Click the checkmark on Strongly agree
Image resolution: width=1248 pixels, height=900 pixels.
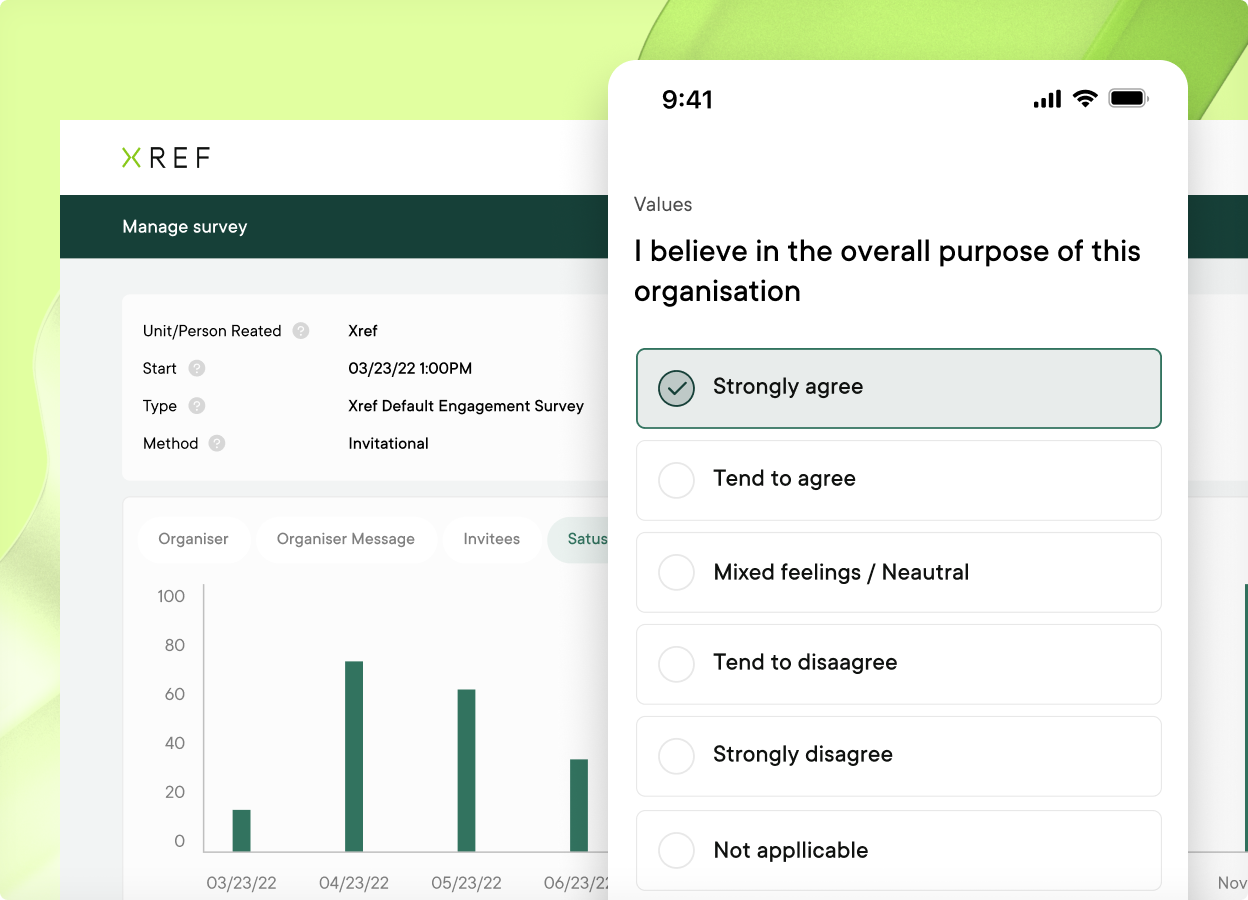point(676,388)
